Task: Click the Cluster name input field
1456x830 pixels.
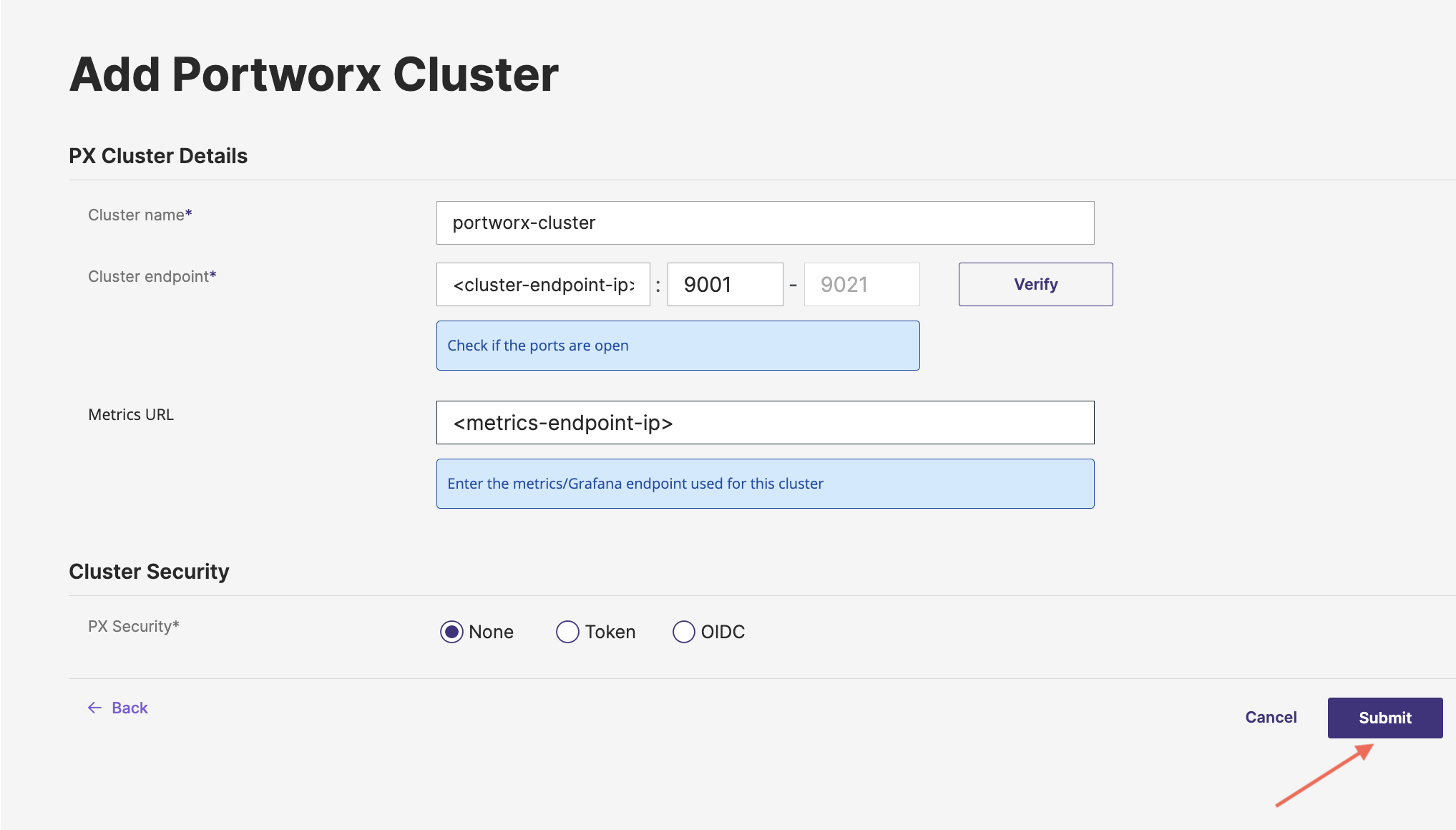Action: coord(765,223)
